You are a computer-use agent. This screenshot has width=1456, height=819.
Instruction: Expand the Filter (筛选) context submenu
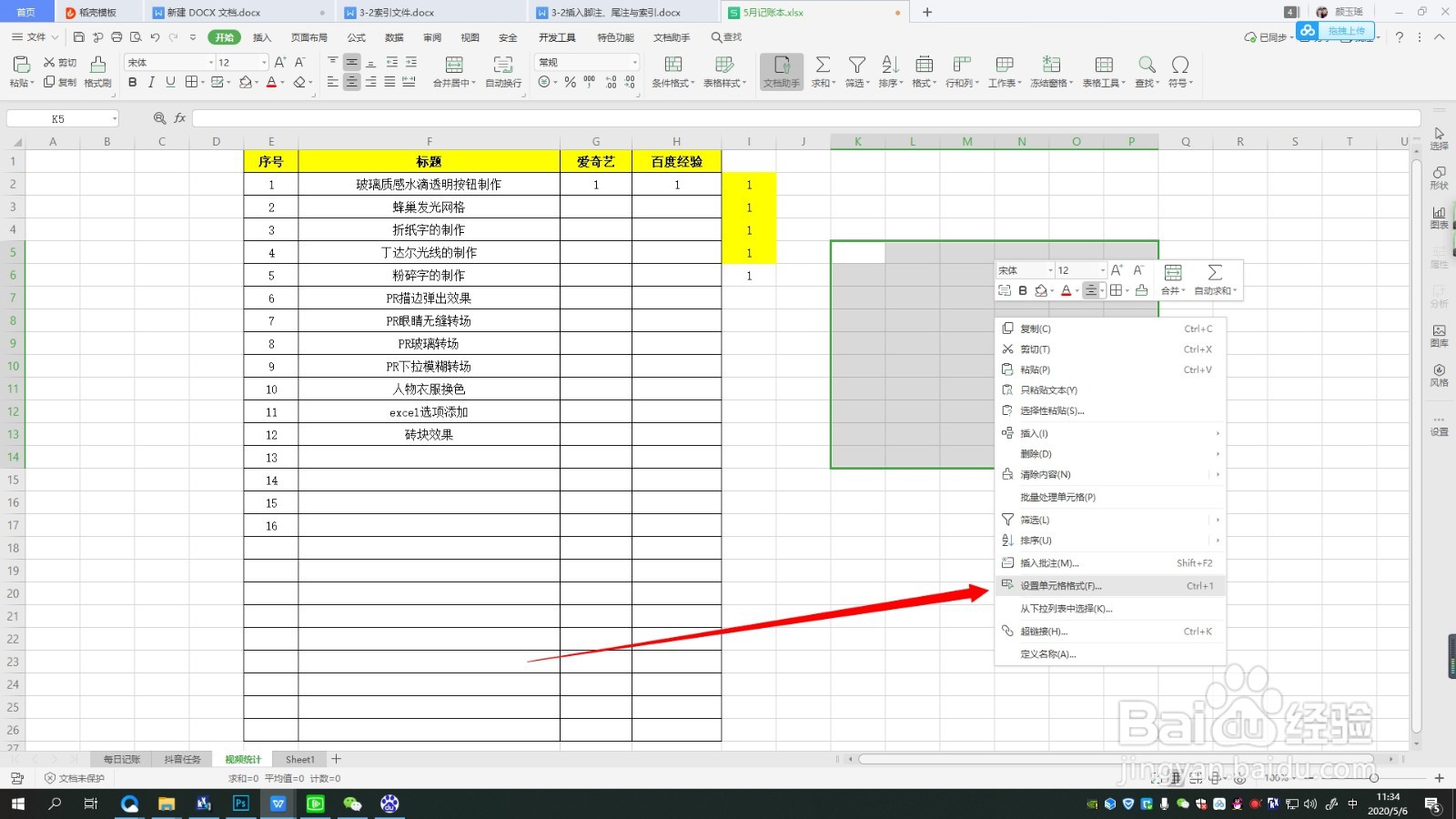(x=1110, y=520)
